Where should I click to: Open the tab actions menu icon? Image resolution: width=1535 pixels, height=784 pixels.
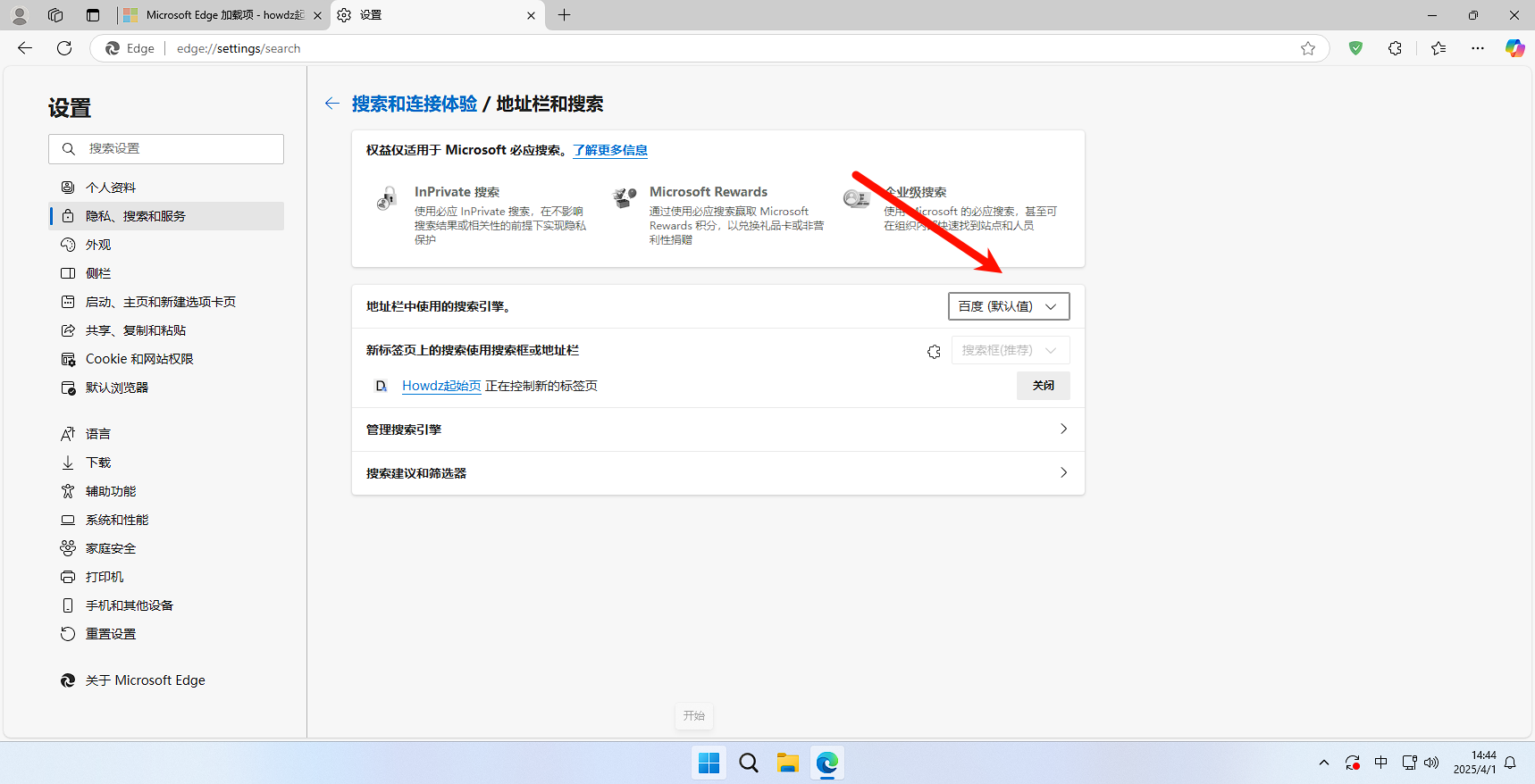pos(93,15)
